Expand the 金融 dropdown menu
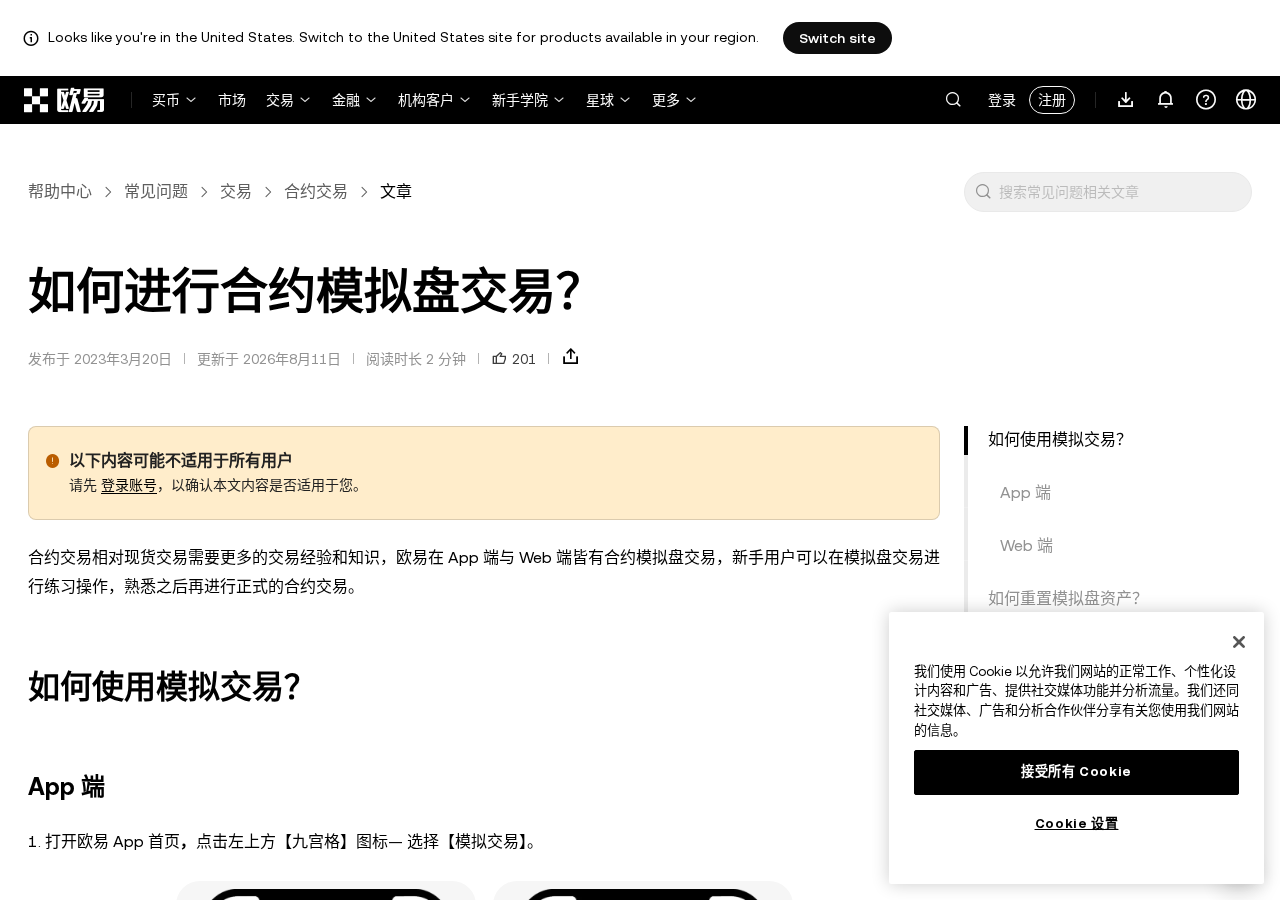Image resolution: width=1280 pixels, height=900 pixels. pyautogui.click(x=354, y=100)
